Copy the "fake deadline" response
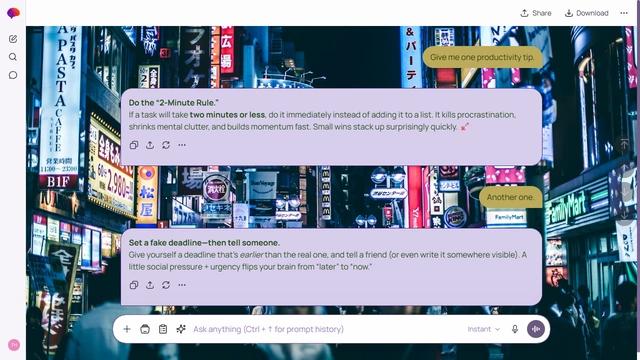This screenshot has height=360, width=640. [134, 285]
